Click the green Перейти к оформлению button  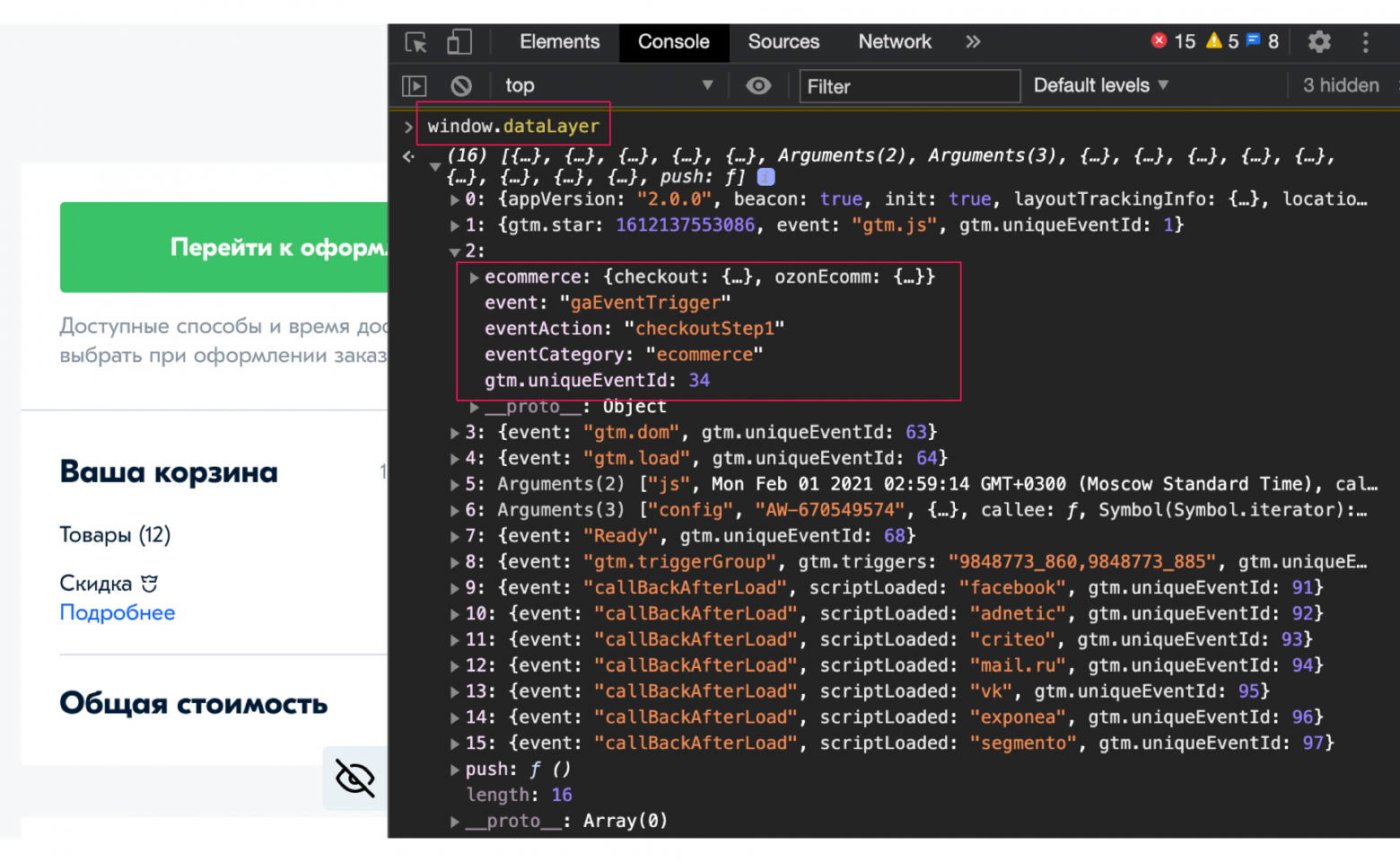223,247
